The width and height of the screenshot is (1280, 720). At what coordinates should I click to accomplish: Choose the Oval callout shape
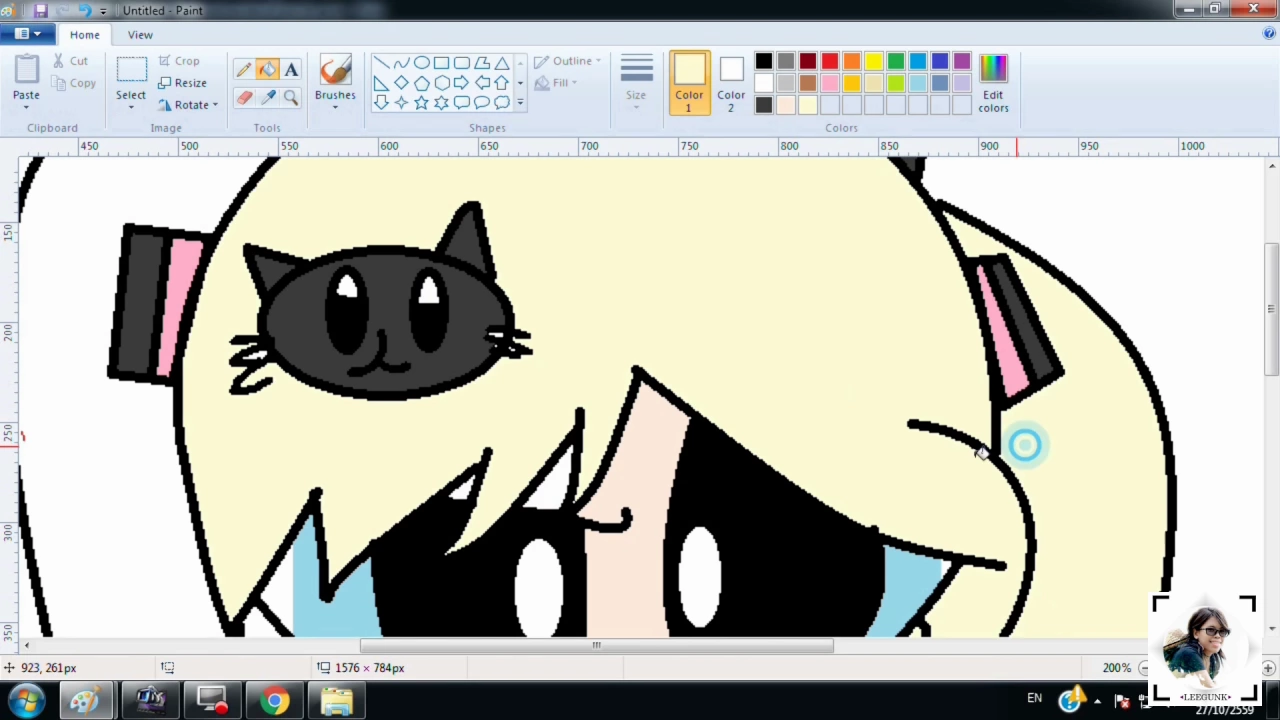(x=481, y=102)
